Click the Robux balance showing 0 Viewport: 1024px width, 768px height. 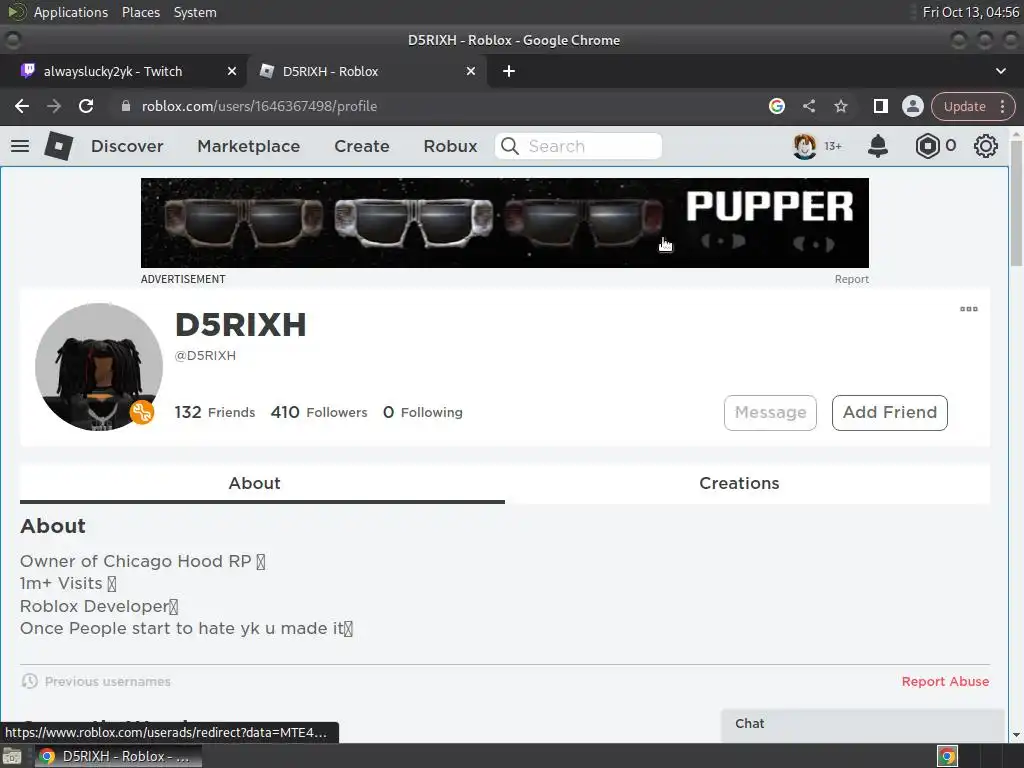(x=951, y=146)
